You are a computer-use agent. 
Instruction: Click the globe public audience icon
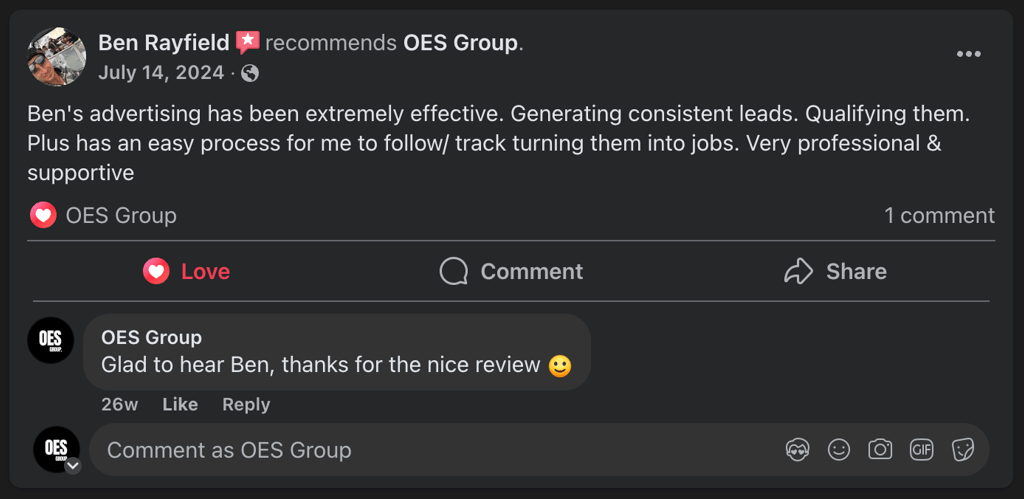pyautogui.click(x=250, y=73)
